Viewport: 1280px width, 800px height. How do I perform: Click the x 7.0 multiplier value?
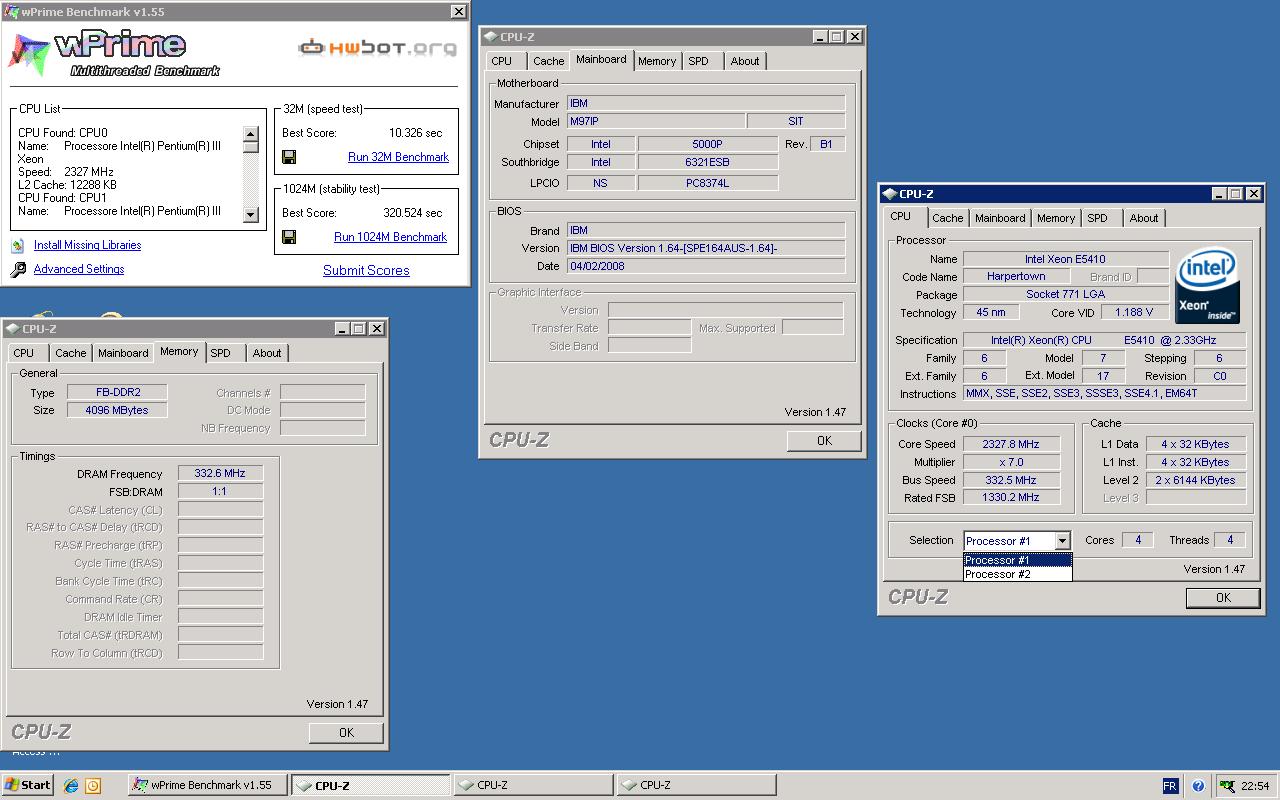click(1010, 462)
